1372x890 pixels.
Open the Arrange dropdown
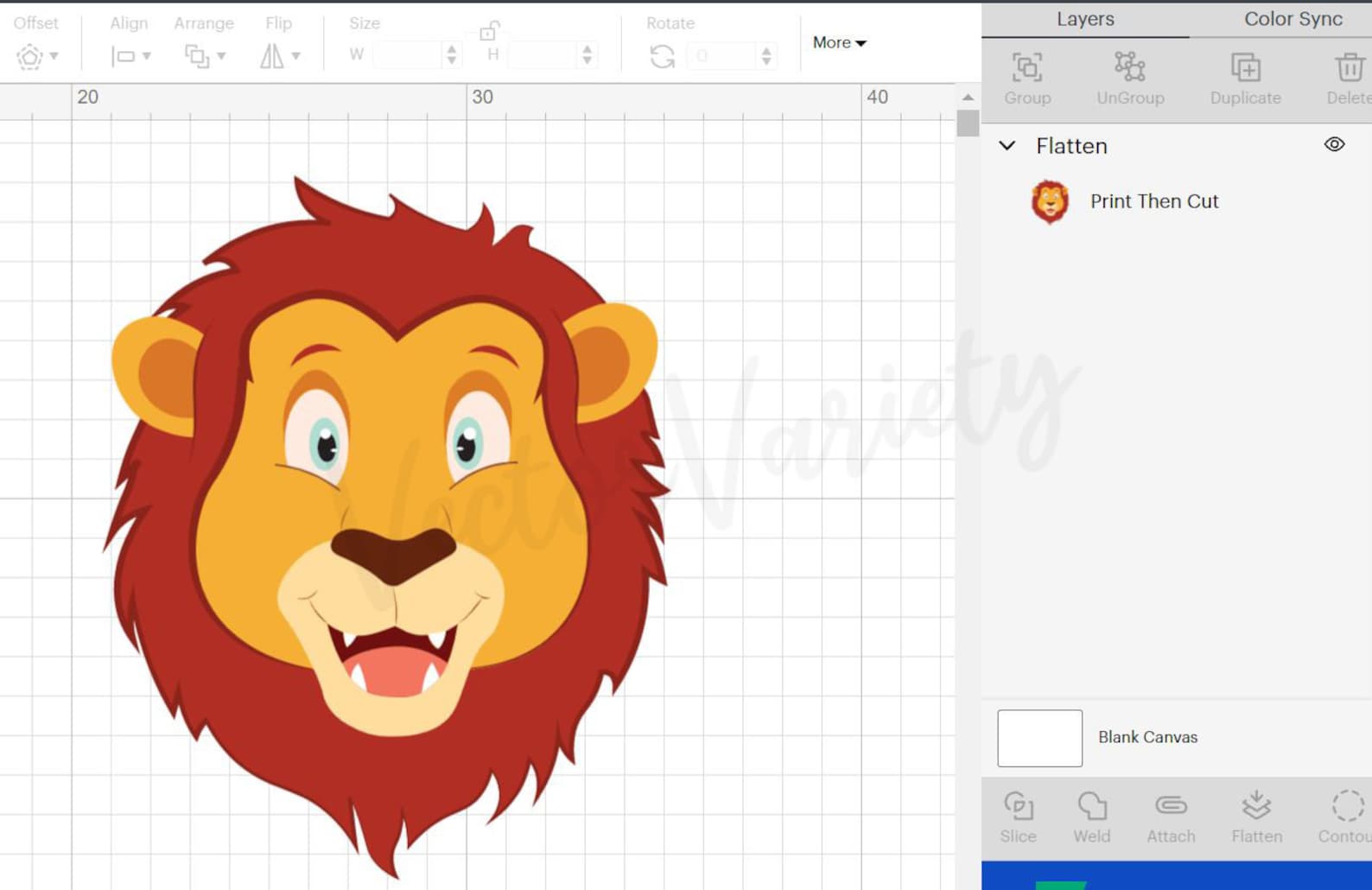[x=205, y=56]
